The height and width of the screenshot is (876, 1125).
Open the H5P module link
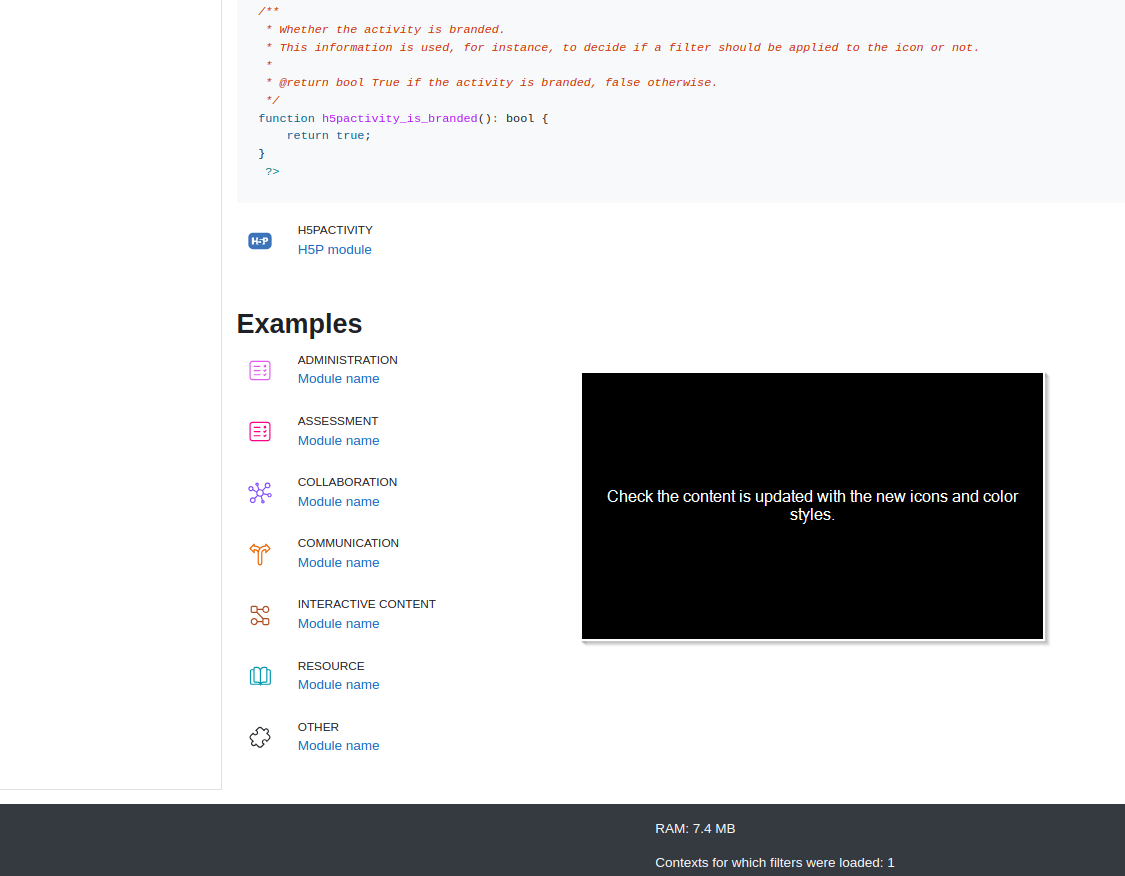(334, 250)
